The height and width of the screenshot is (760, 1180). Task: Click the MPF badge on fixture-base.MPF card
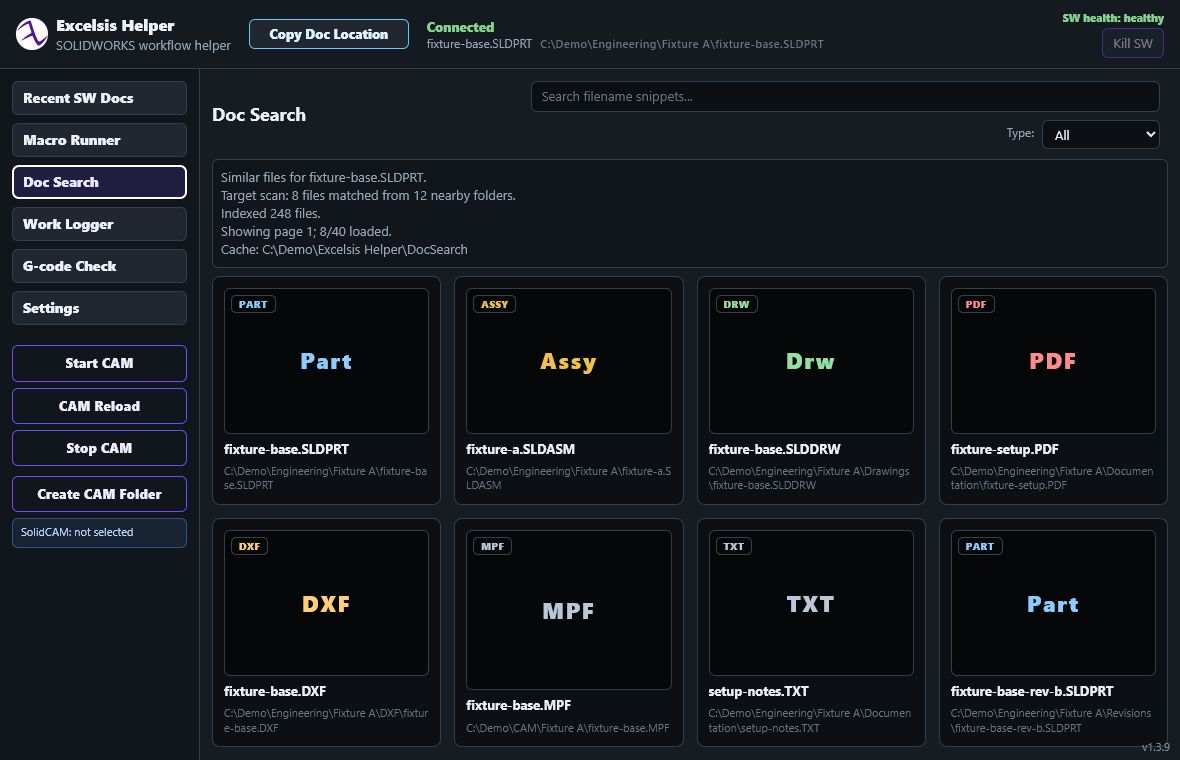click(x=492, y=546)
